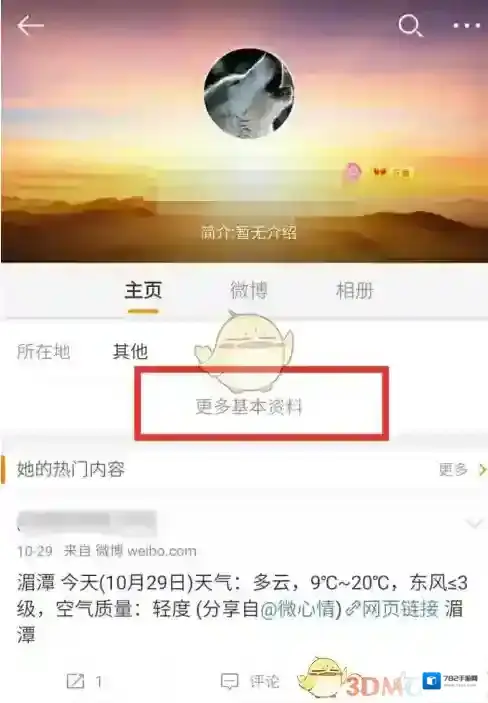Open the @微心情 mention link

[x=301, y=609]
